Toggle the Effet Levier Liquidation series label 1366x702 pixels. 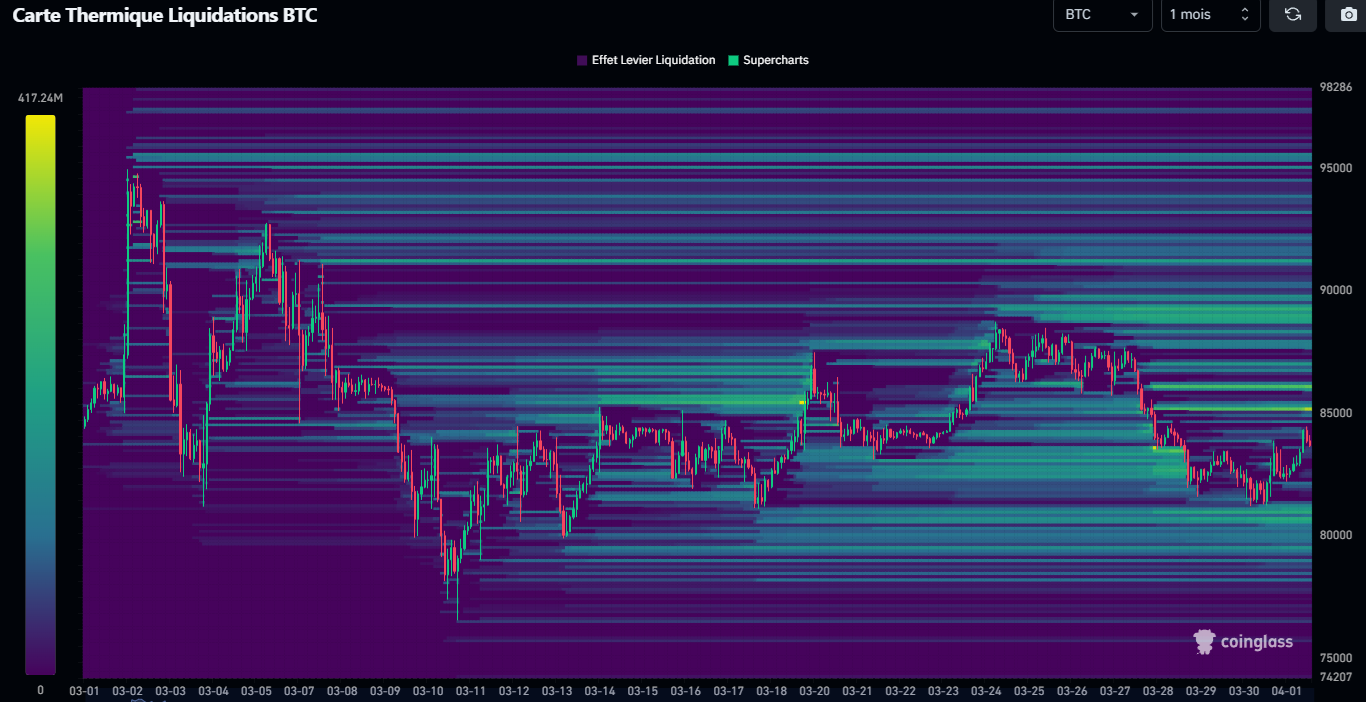click(653, 61)
